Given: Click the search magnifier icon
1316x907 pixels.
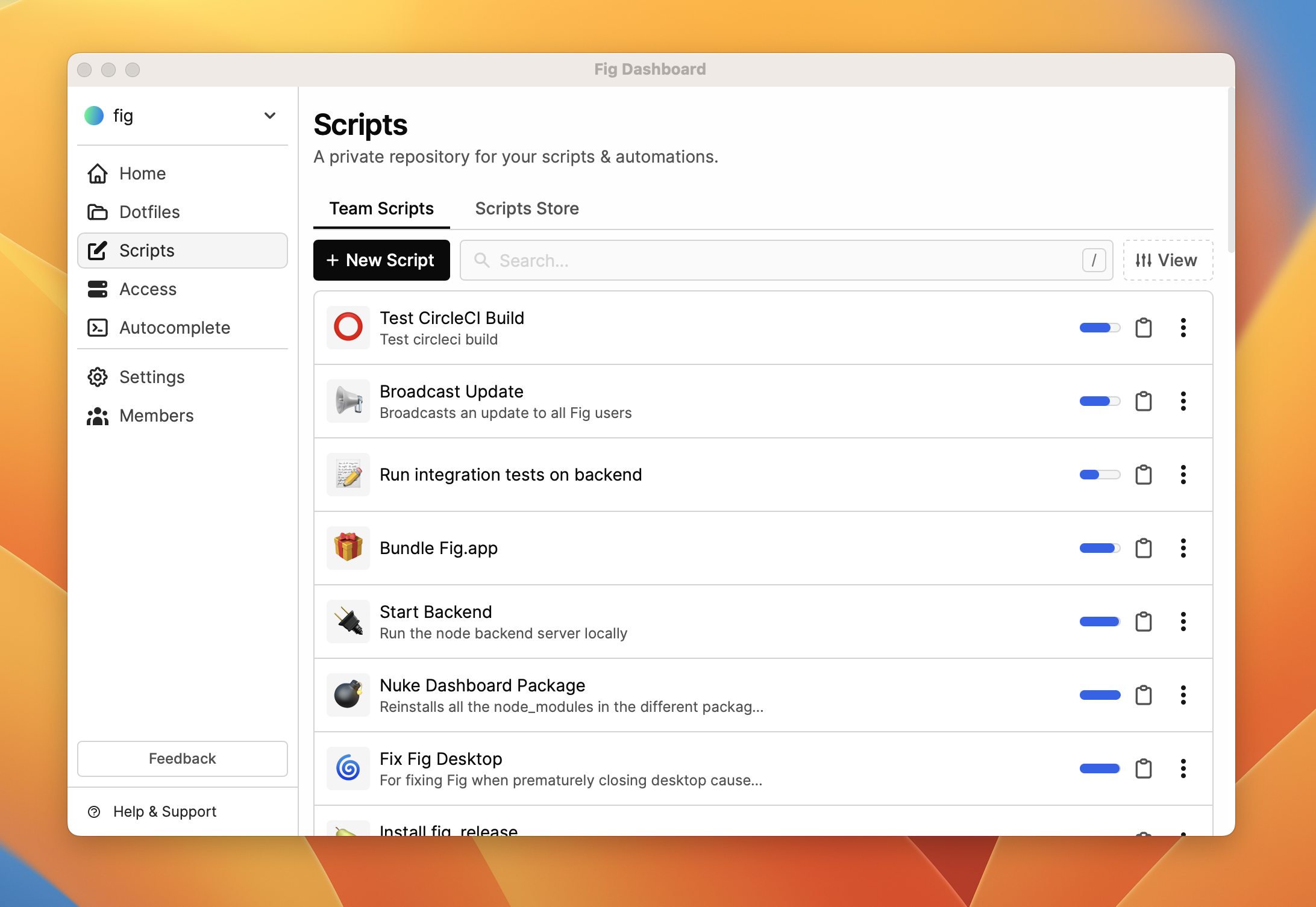Looking at the screenshot, I should click(482, 260).
